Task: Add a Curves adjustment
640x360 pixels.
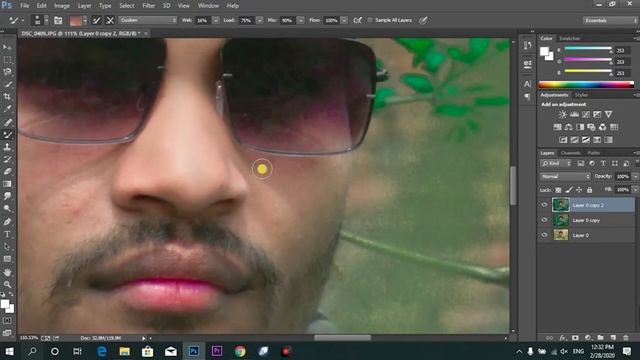Action: click(x=586, y=115)
